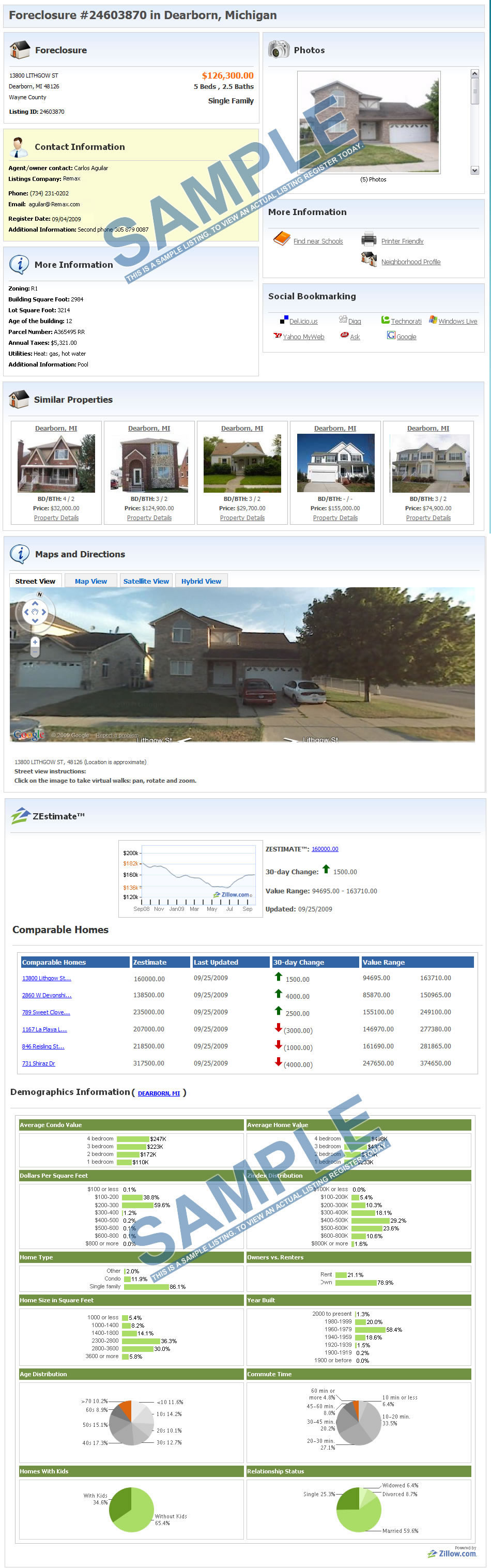The height and width of the screenshot is (1568, 491).
Task: Click the Report a problem link on street view
Action: [x=117, y=735]
